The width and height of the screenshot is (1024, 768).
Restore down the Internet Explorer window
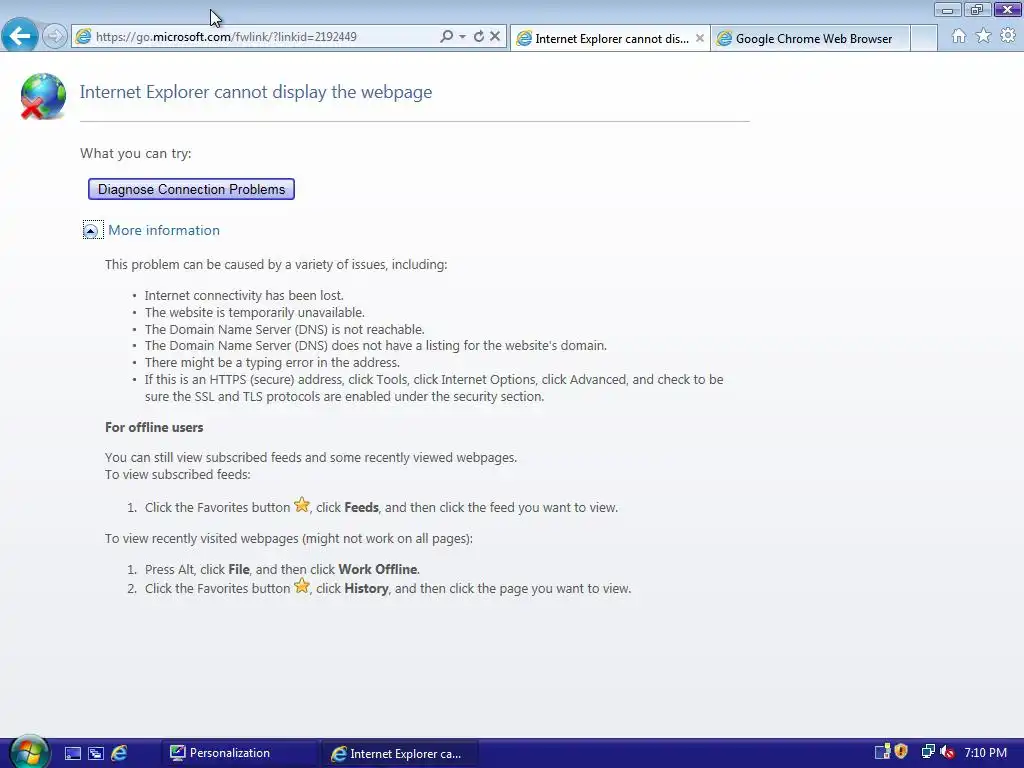point(977,10)
